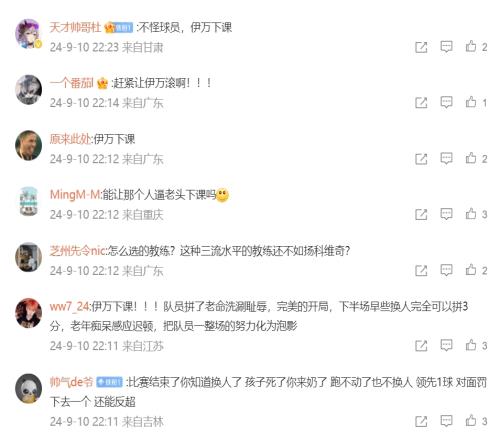Click the username 芝州先令nic

click(x=77, y=250)
